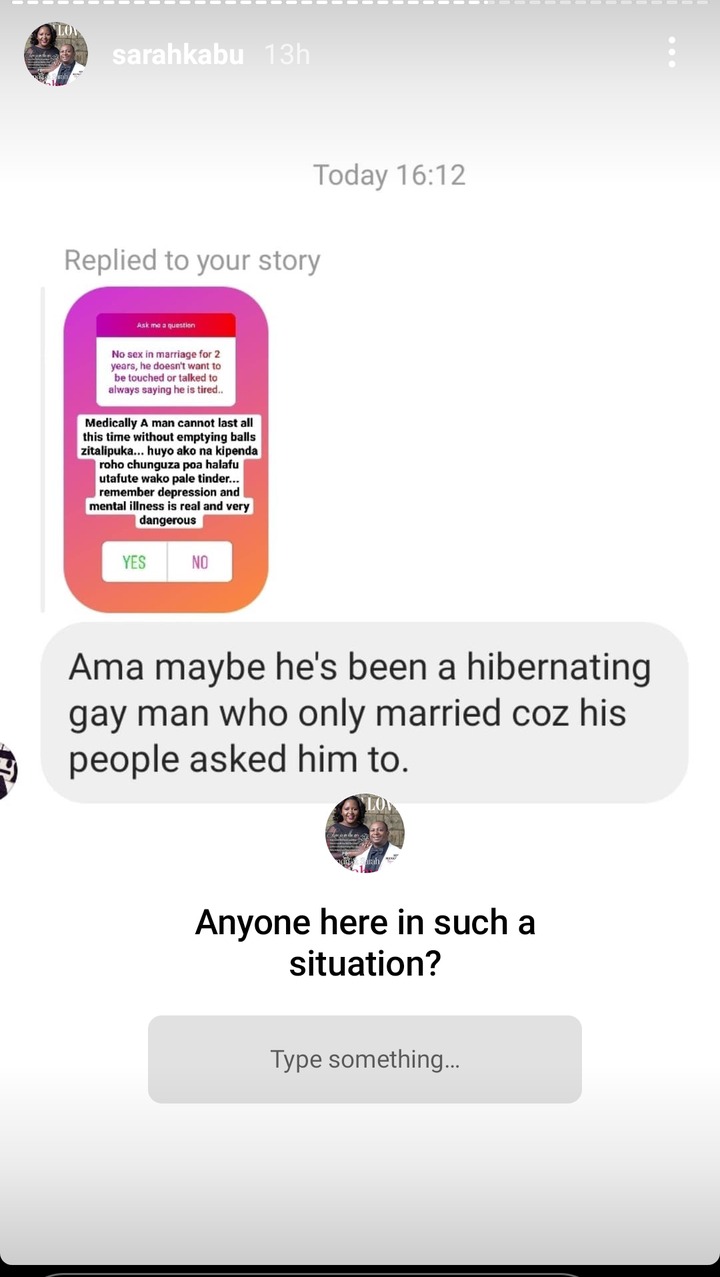
Task: Select YES on the poll sticker
Action: (x=134, y=562)
